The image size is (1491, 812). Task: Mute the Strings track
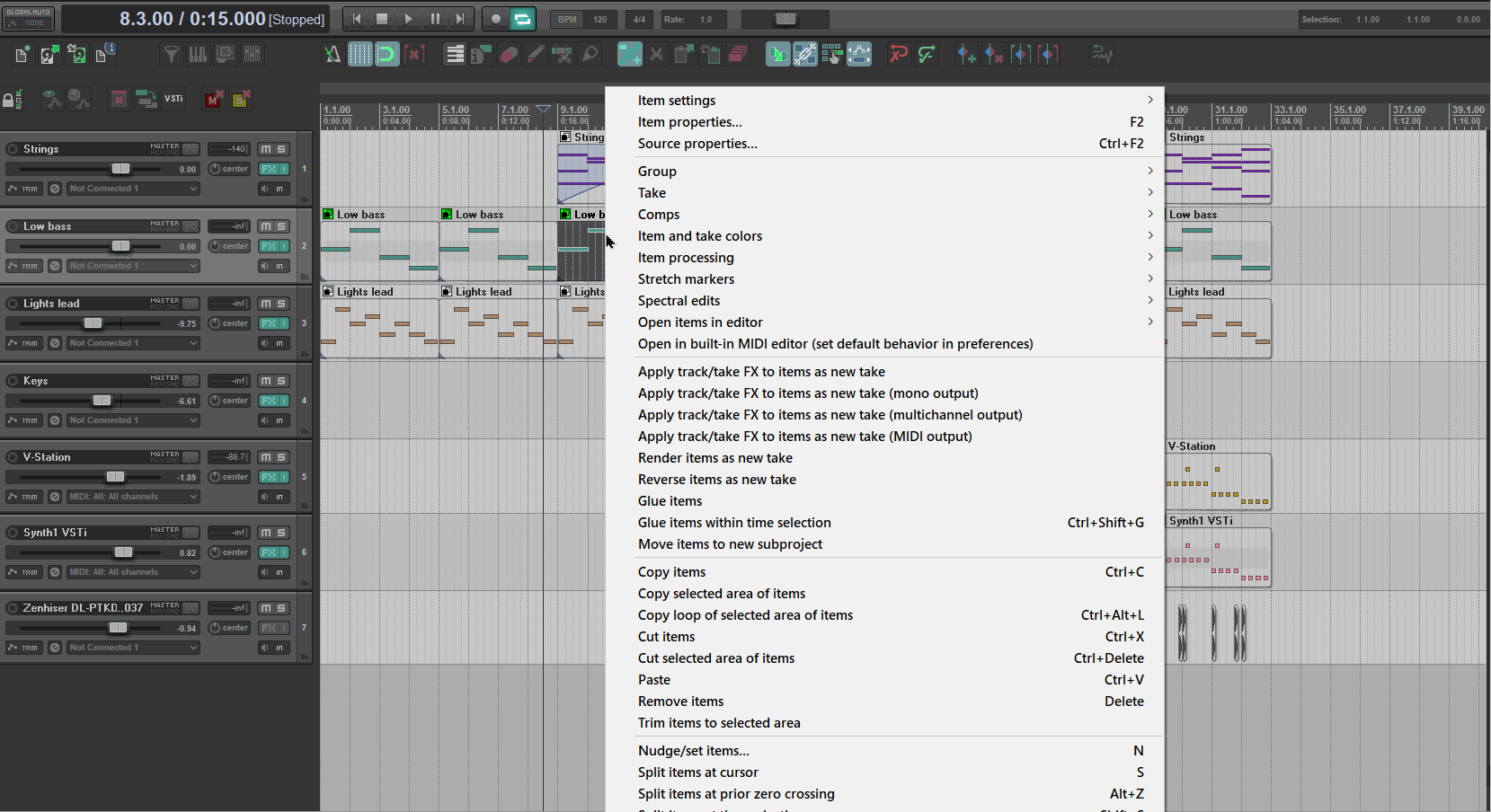tap(266, 149)
